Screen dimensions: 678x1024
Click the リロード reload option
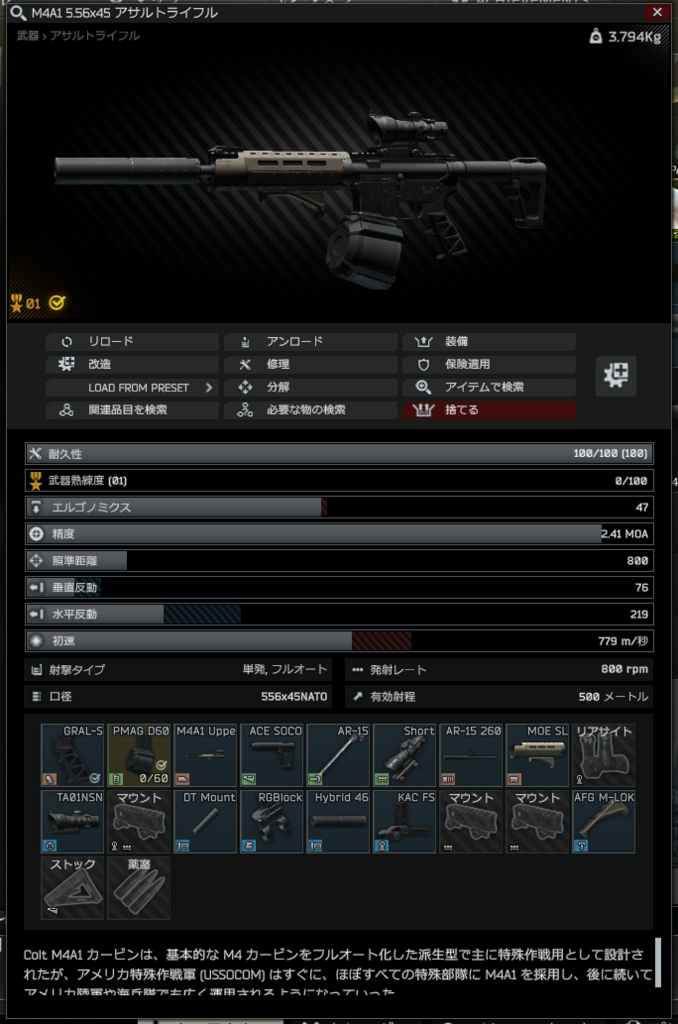pyautogui.click(x=132, y=342)
